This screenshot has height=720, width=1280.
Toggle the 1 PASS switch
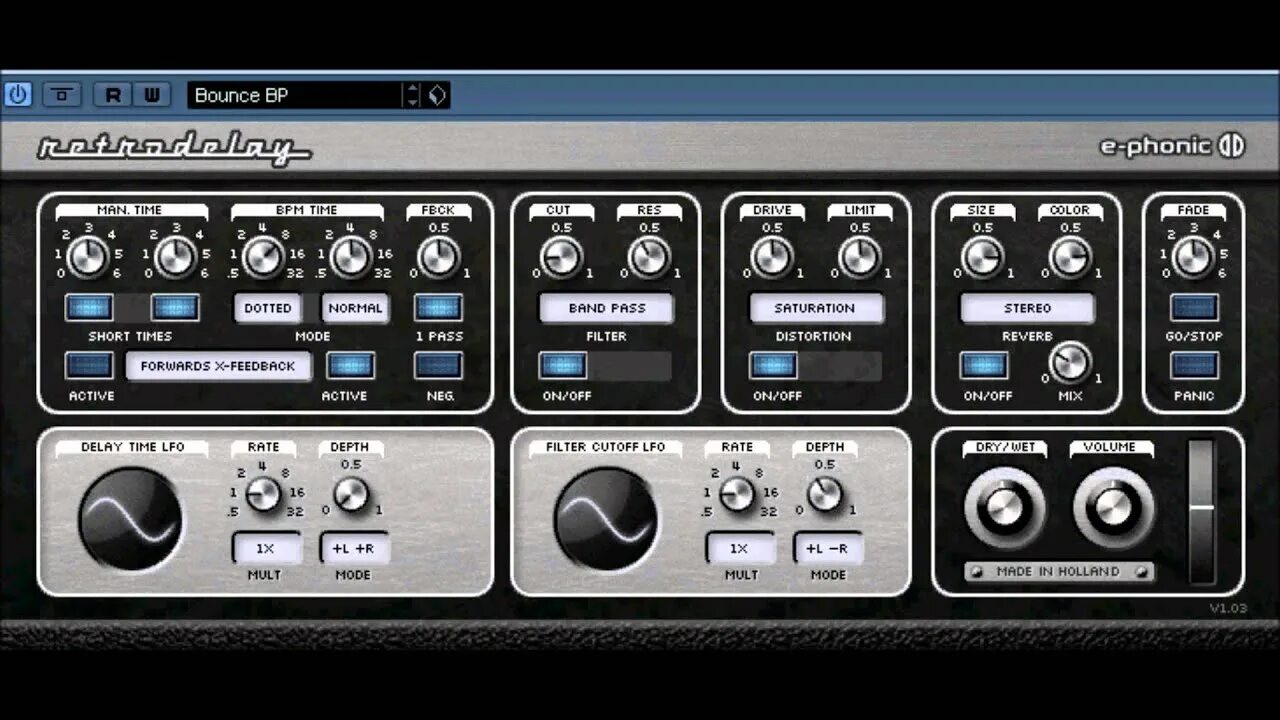click(439, 307)
